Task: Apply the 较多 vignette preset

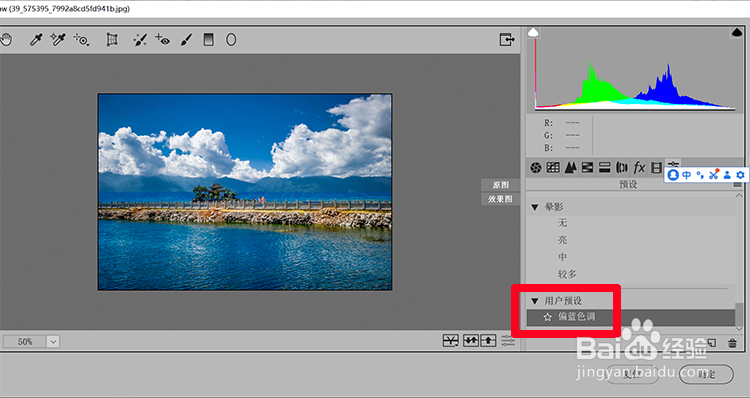Action: point(567,274)
